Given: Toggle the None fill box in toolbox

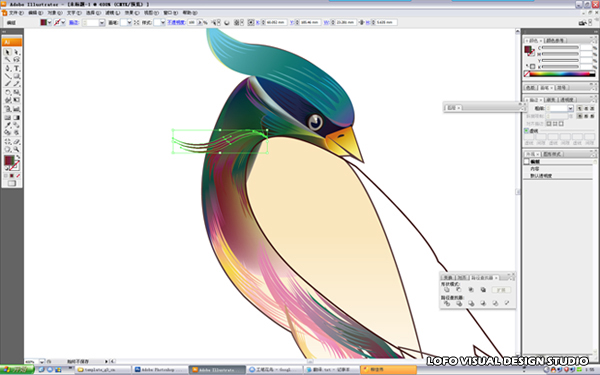Looking at the screenshot, I should [x=18, y=176].
